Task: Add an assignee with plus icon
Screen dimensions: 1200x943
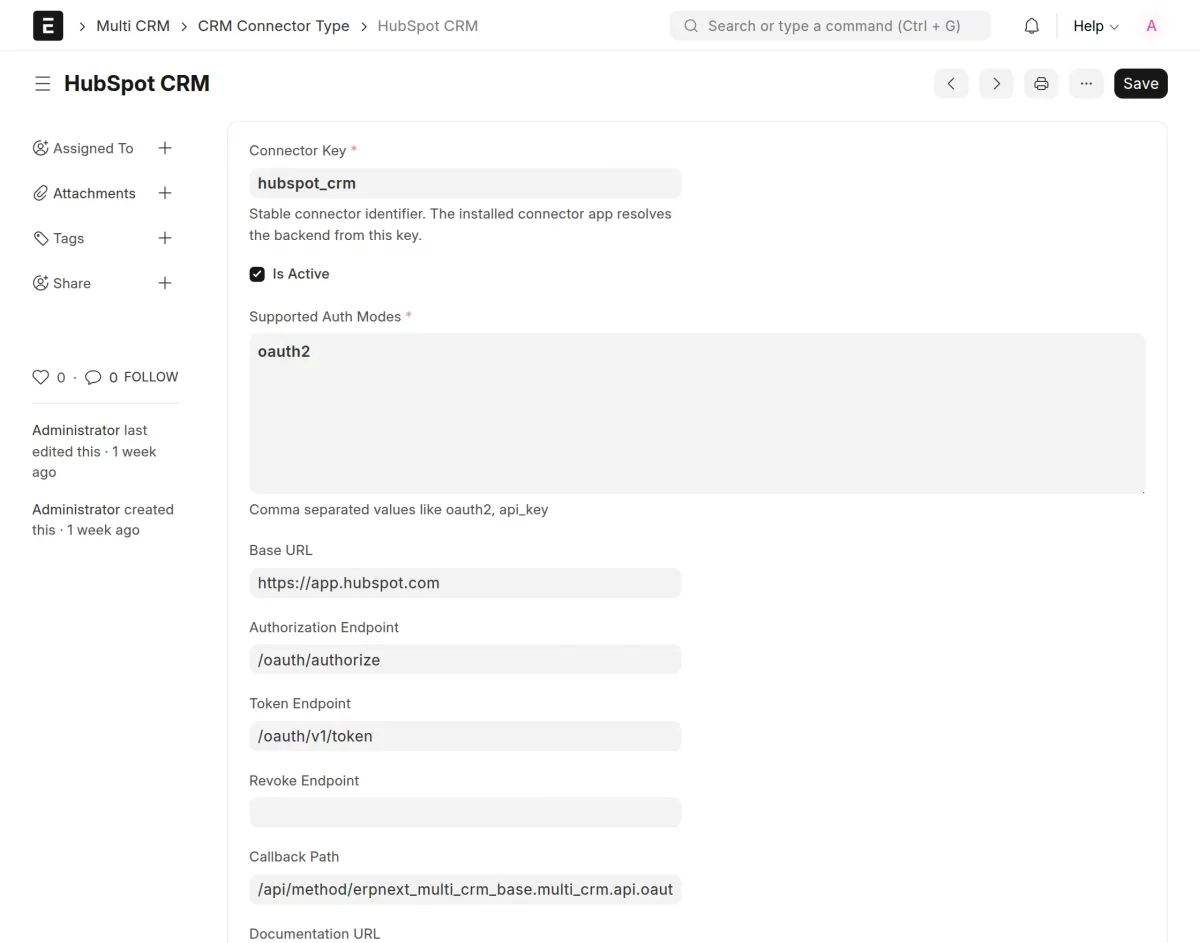Action: coord(165,148)
